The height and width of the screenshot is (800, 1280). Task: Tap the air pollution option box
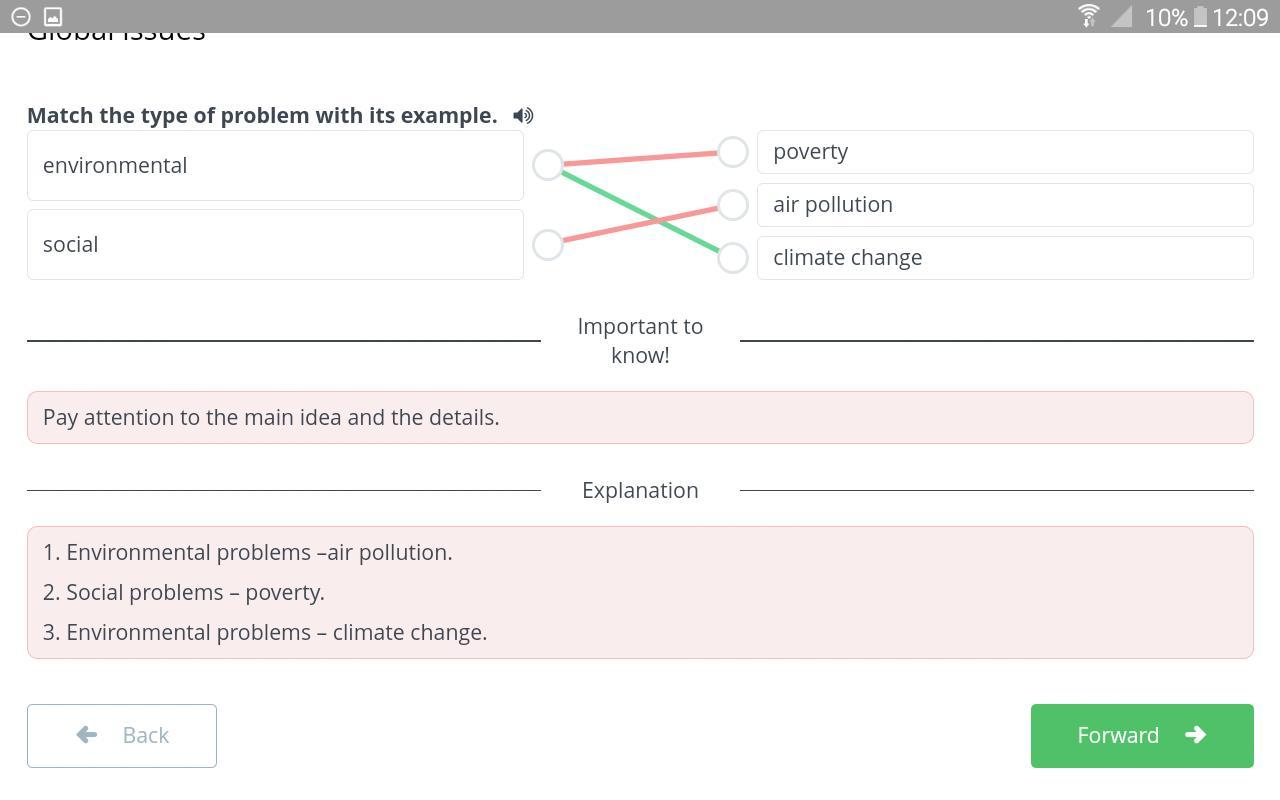(1005, 205)
